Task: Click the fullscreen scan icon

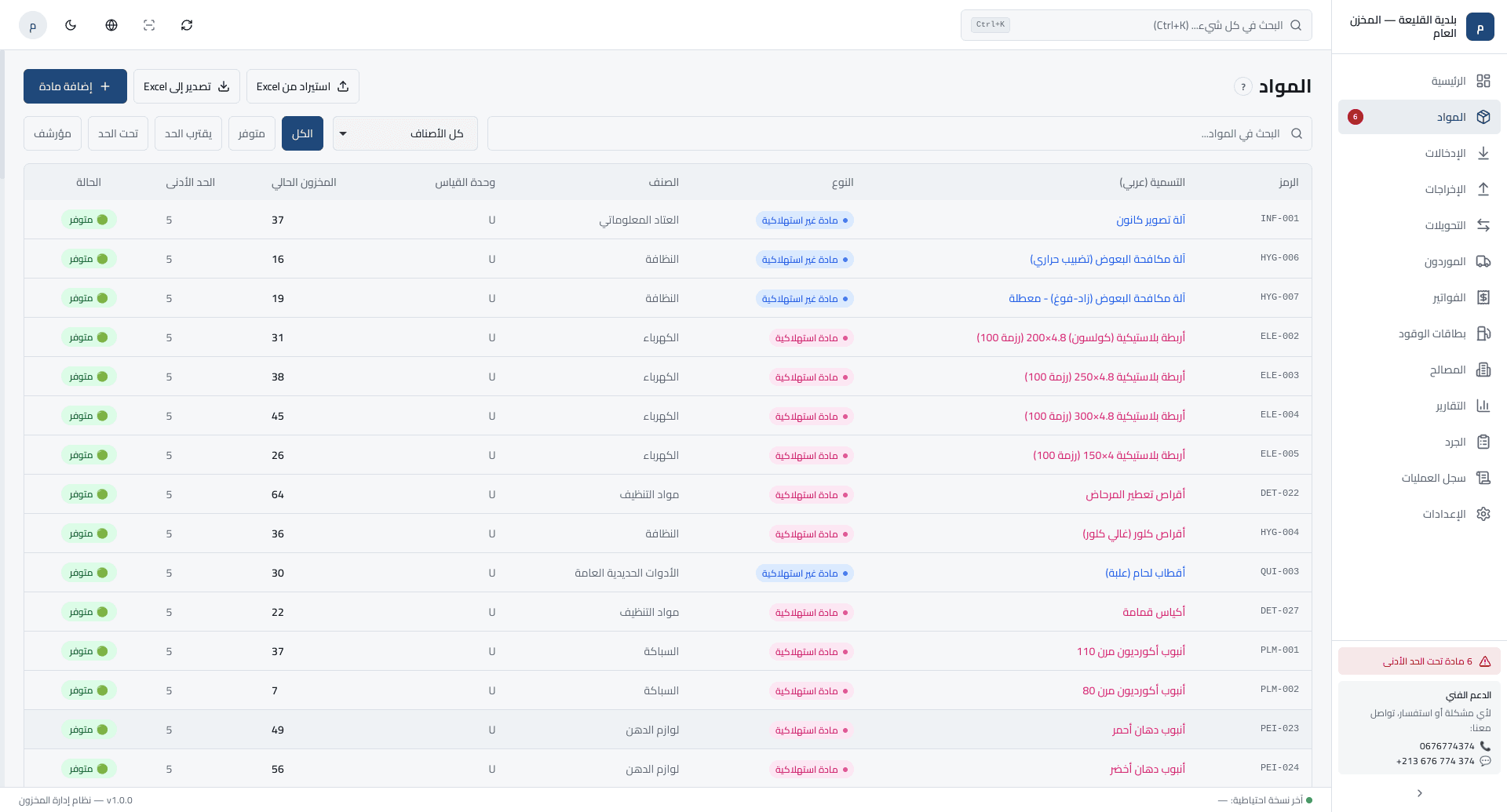Action: [x=149, y=25]
